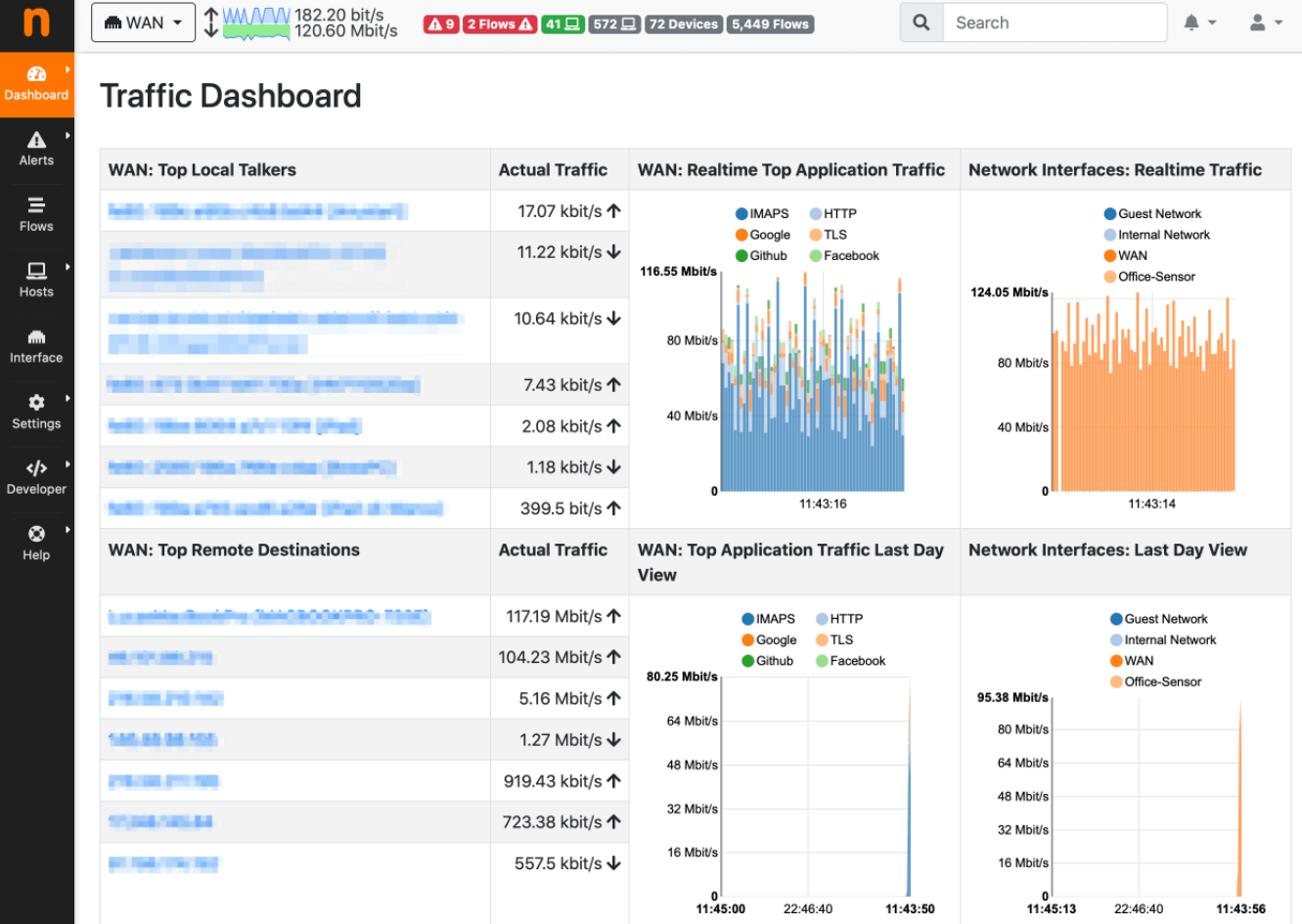Image resolution: width=1302 pixels, height=924 pixels.
Task: Open the Alerts section in the sidebar
Action: coord(36,149)
